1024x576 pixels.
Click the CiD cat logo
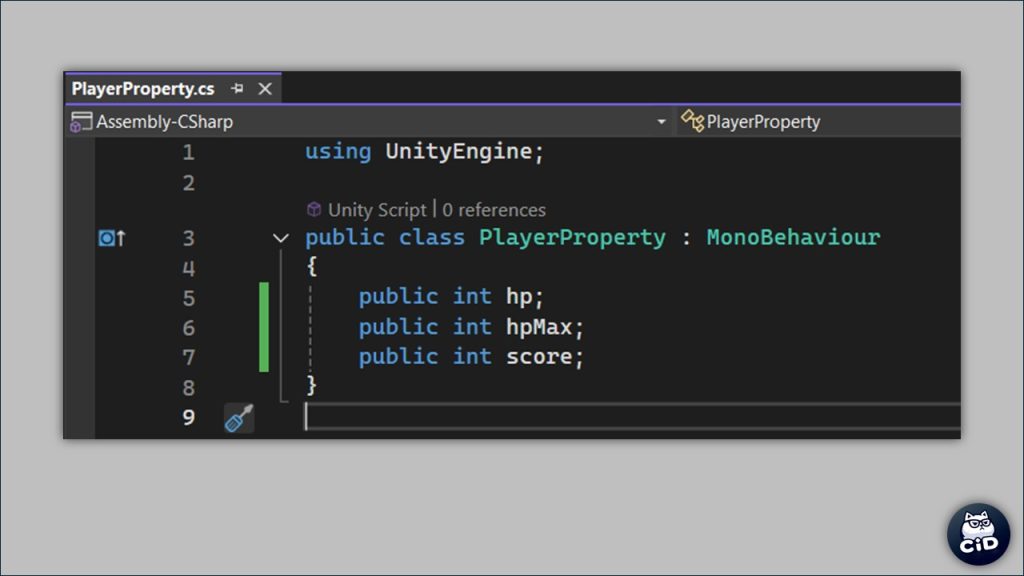click(978, 532)
